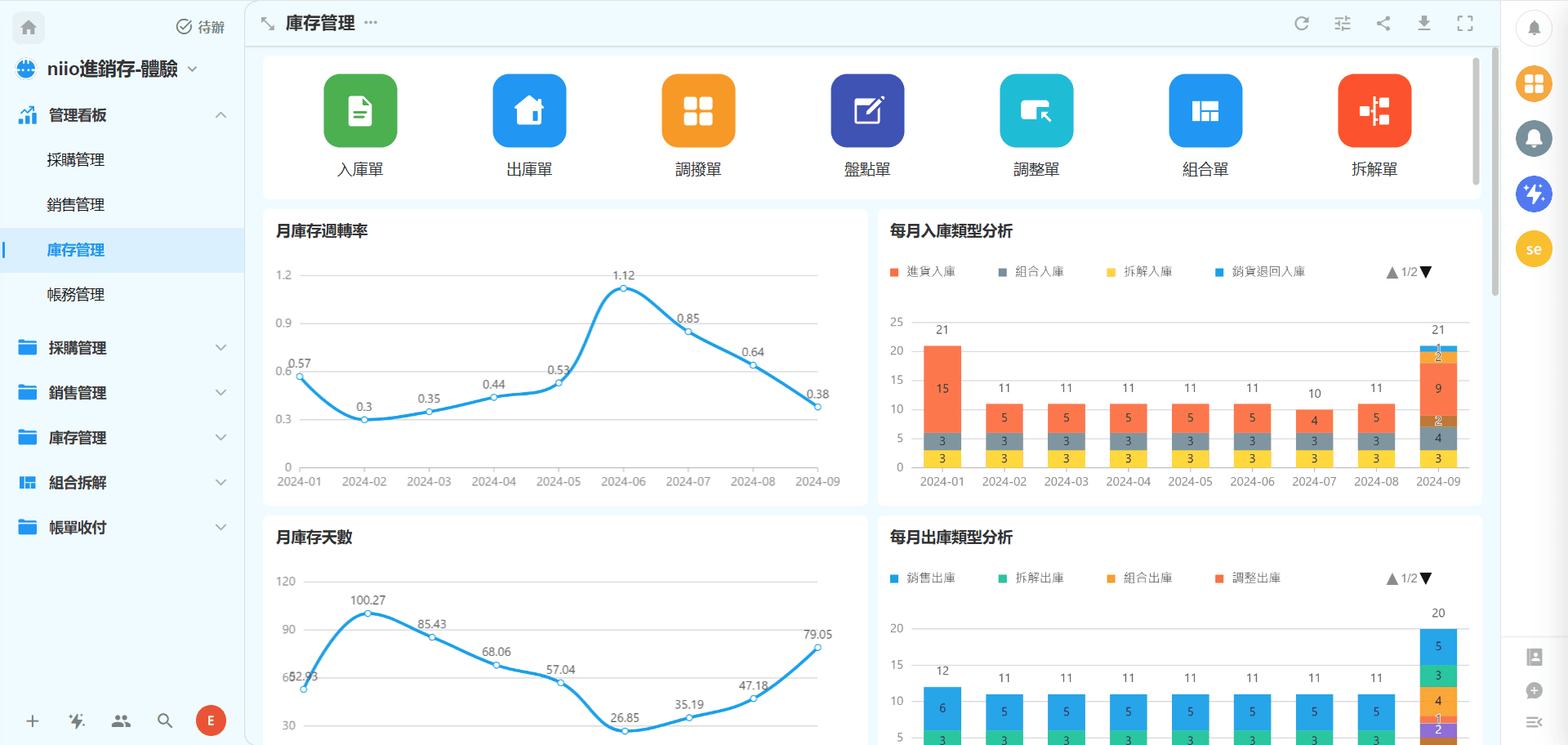Collapse the 管理看板 section
The image size is (1568, 745).
point(220,115)
